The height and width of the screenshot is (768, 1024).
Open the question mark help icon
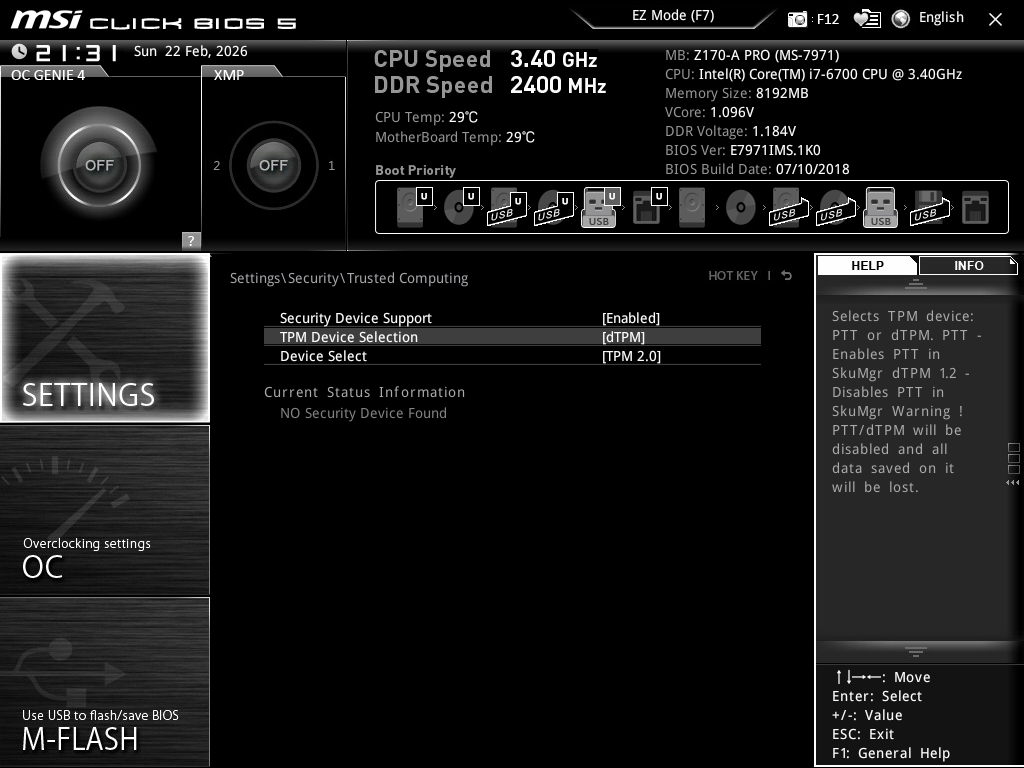tap(190, 240)
